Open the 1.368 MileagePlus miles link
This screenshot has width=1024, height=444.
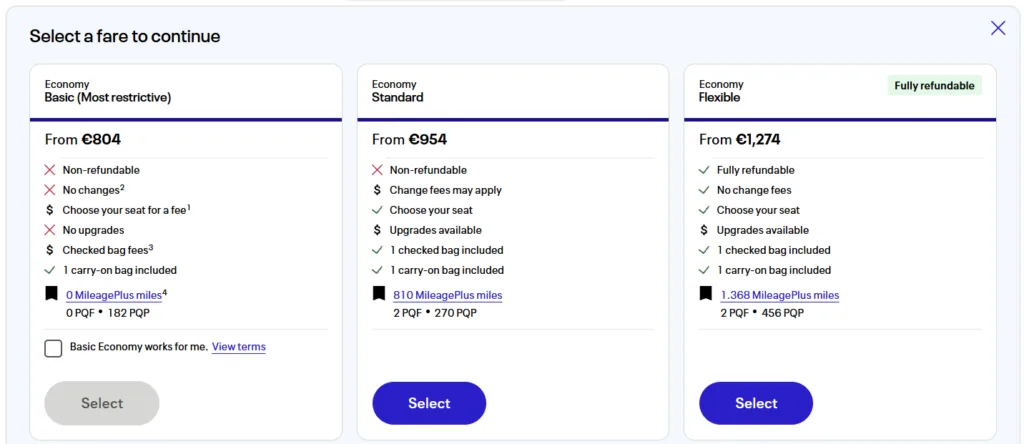780,295
